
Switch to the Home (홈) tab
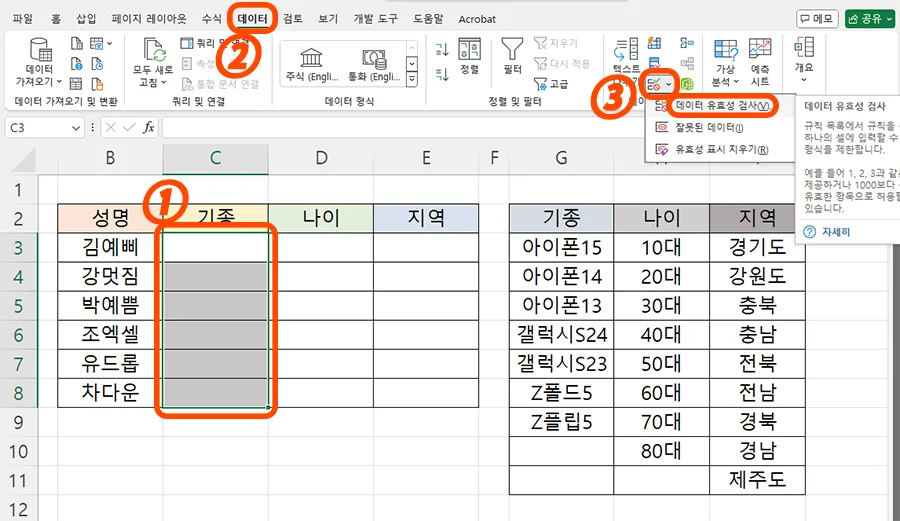point(56,19)
